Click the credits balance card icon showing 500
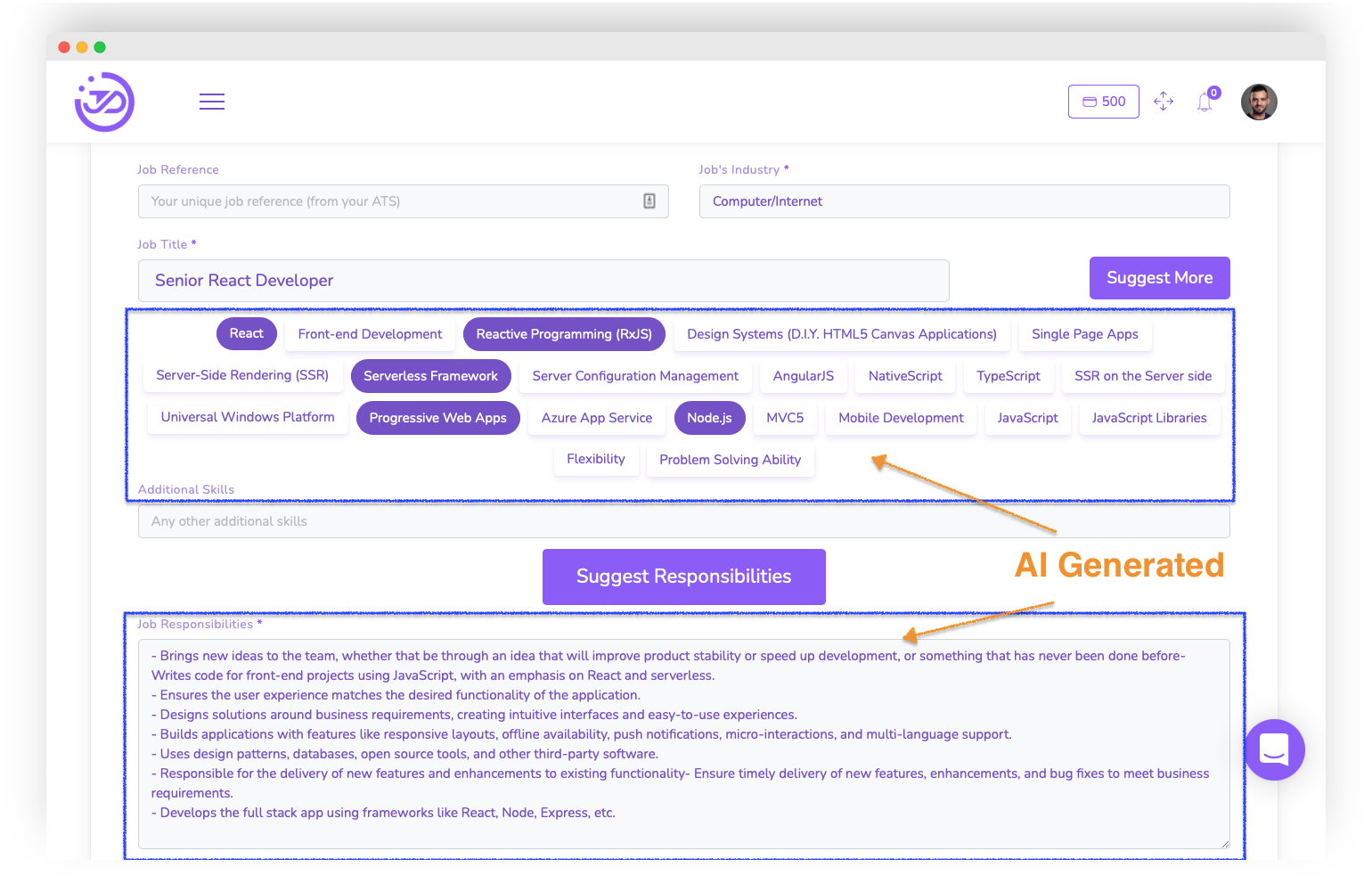This screenshot has height=892, width=1372. (x=1103, y=101)
